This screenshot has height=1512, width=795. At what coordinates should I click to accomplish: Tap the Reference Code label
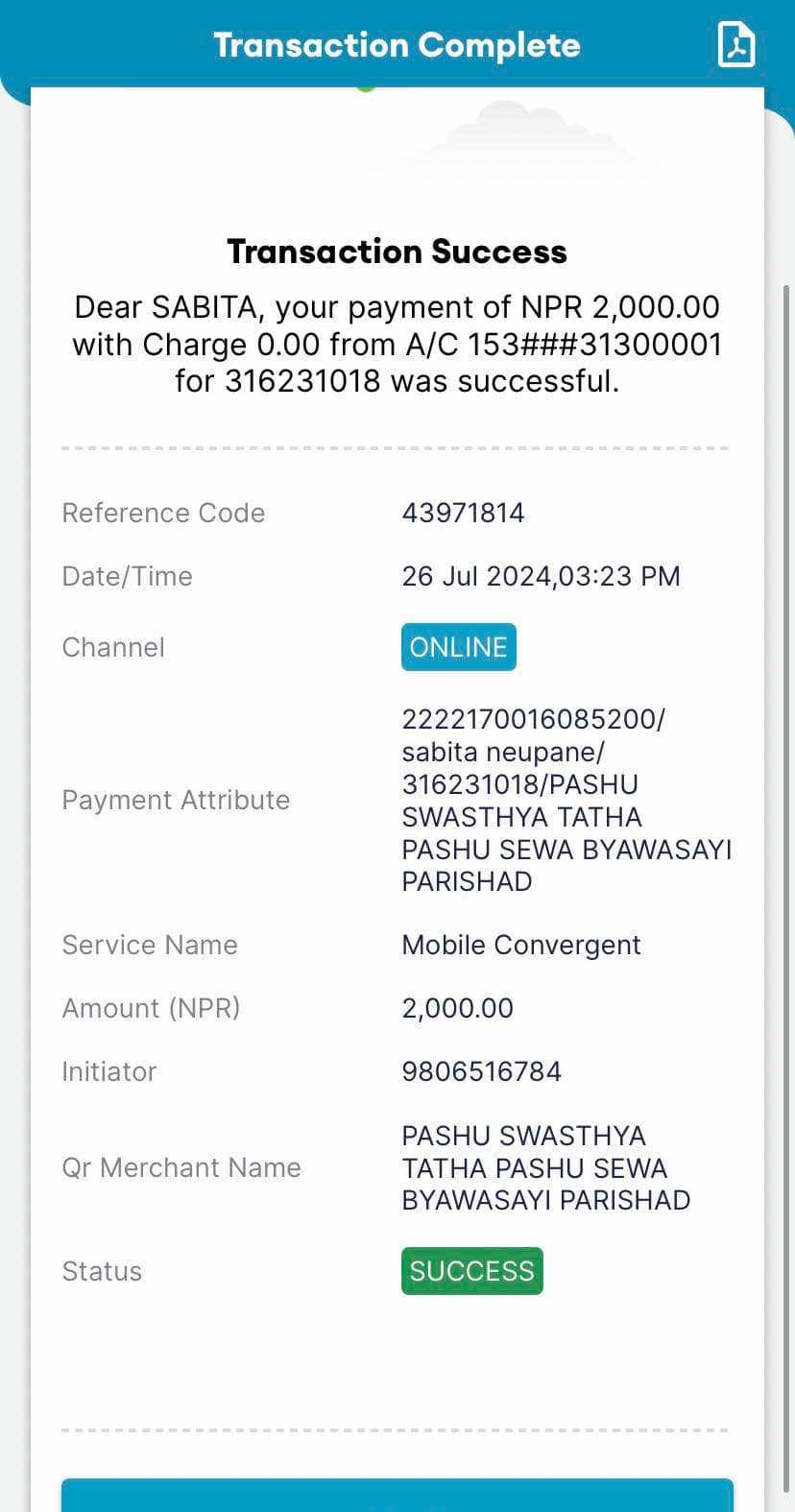click(163, 513)
